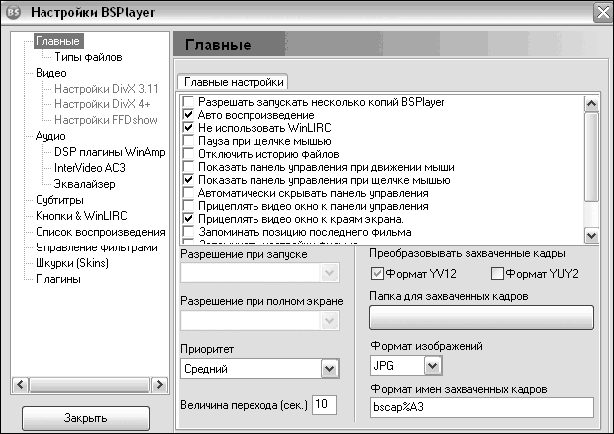The width and height of the screenshot is (614, 434).
Task: Click the options list scroll down arrow
Action: (591, 236)
